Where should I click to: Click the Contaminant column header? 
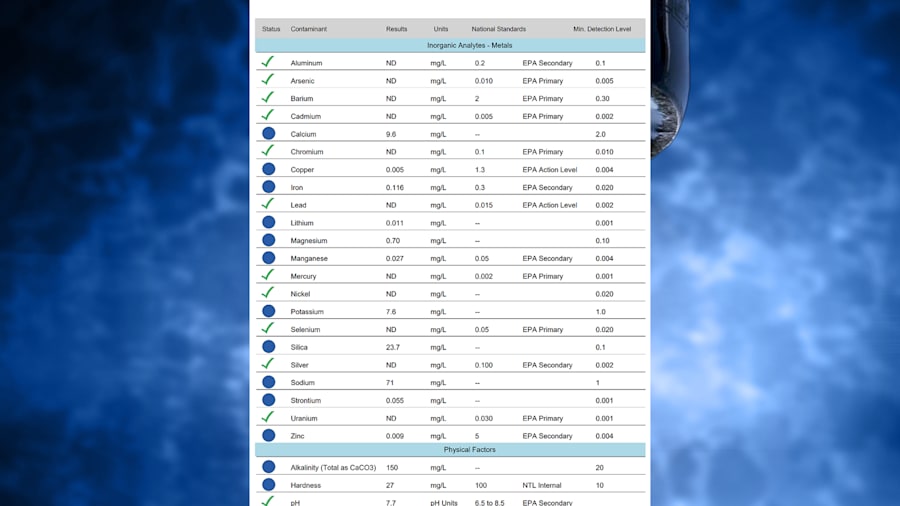coord(309,29)
